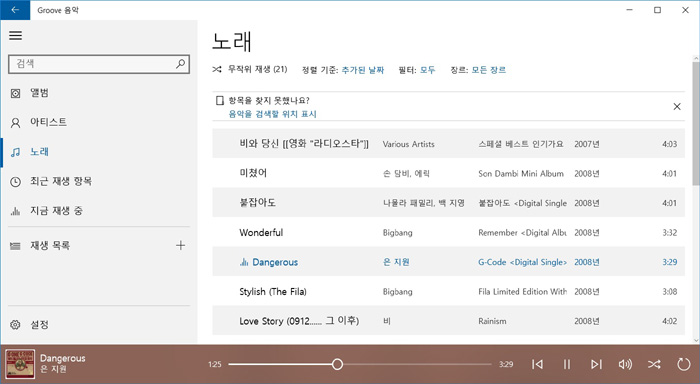This screenshot has width=700, height=384.
Task: Start 무작위 재생 (21) shuffle all
Action: click(250, 69)
